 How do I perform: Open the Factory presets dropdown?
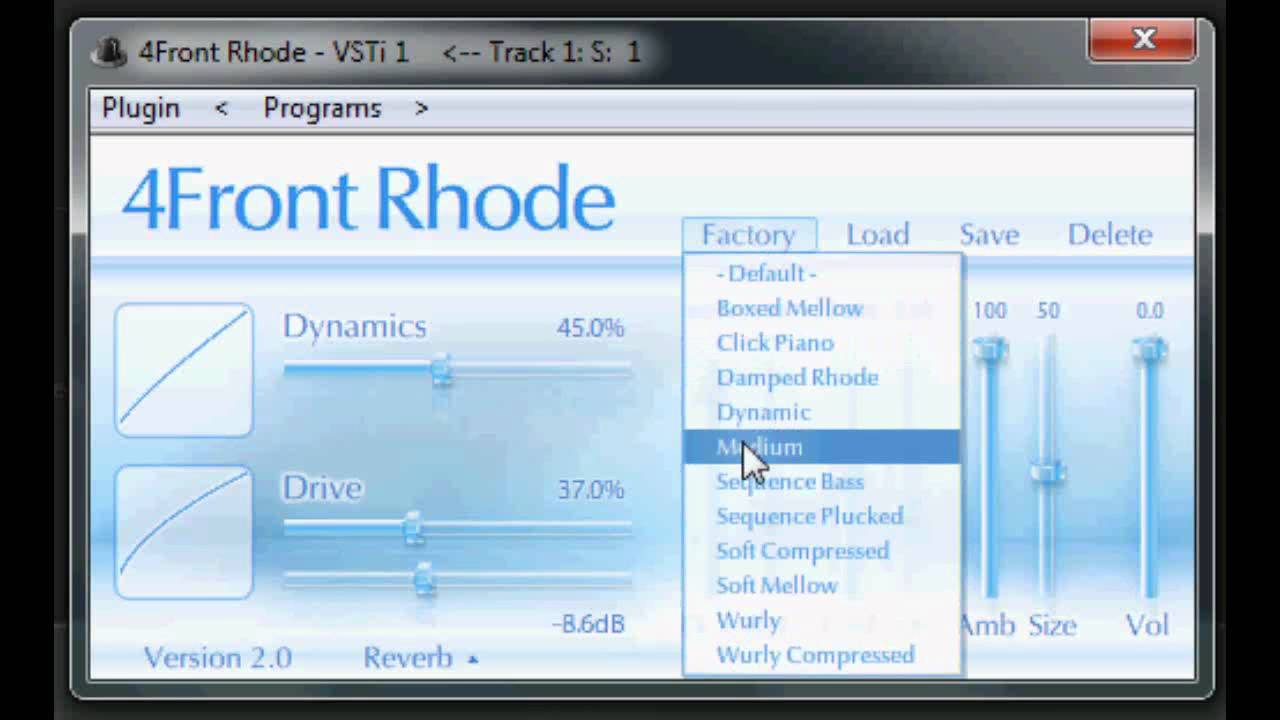coord(749,235)
